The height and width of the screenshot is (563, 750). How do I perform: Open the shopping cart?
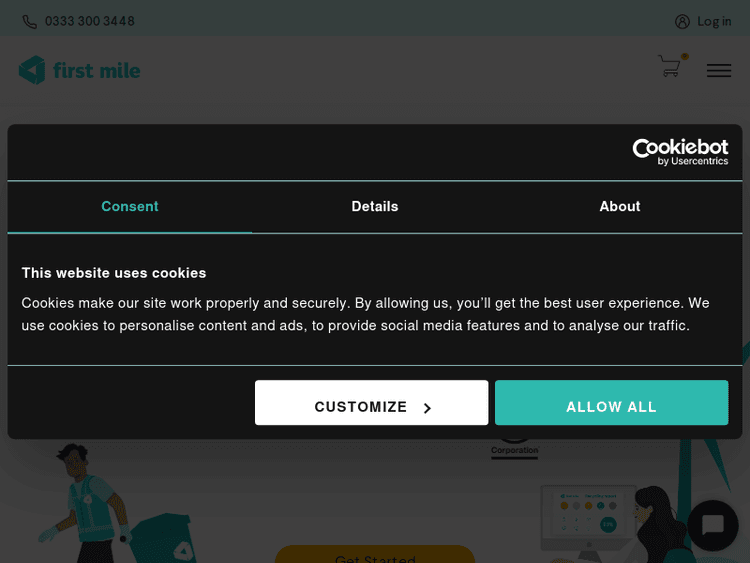point(669,67)
